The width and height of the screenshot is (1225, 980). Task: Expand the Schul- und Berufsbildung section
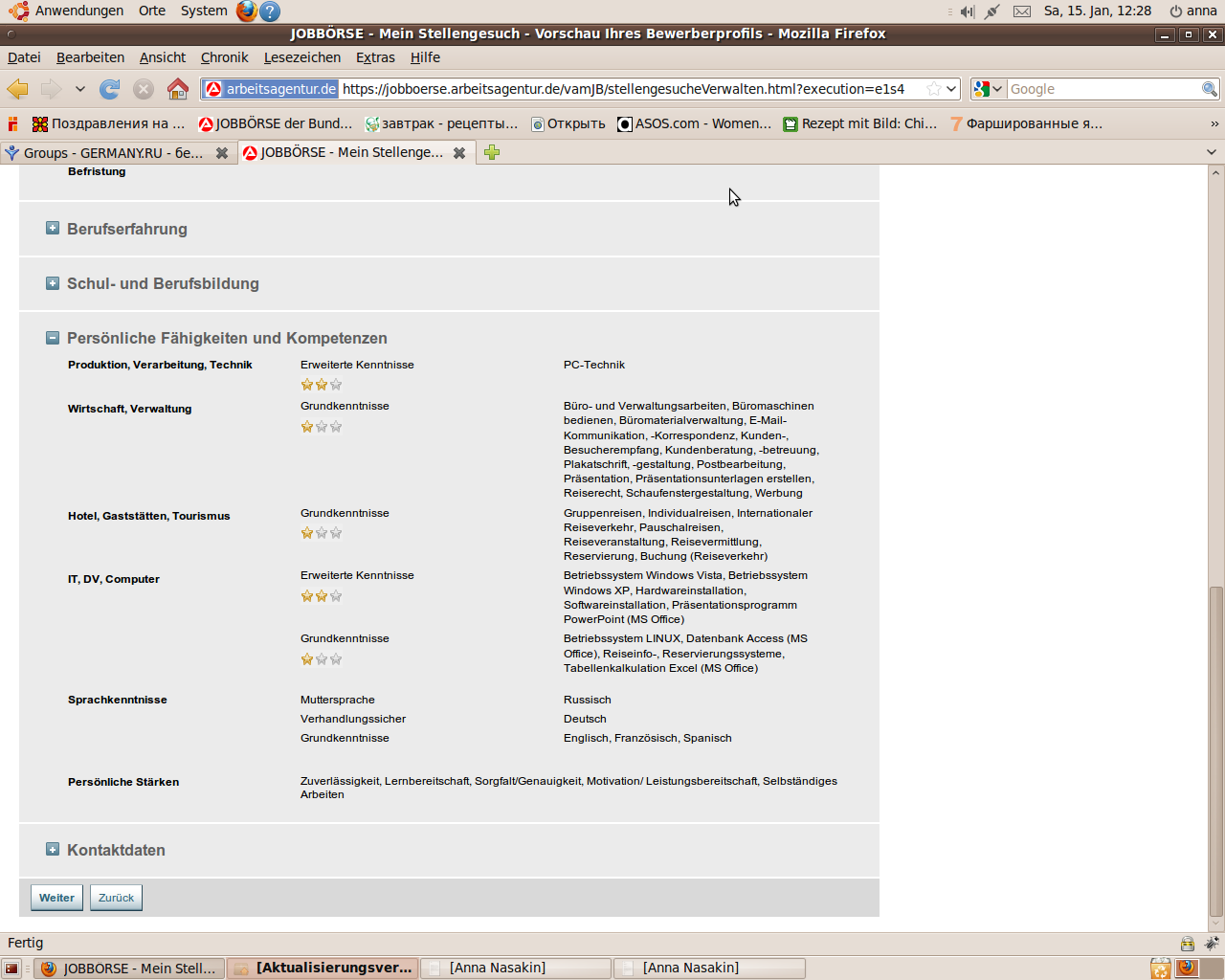(x=53, y=283)
